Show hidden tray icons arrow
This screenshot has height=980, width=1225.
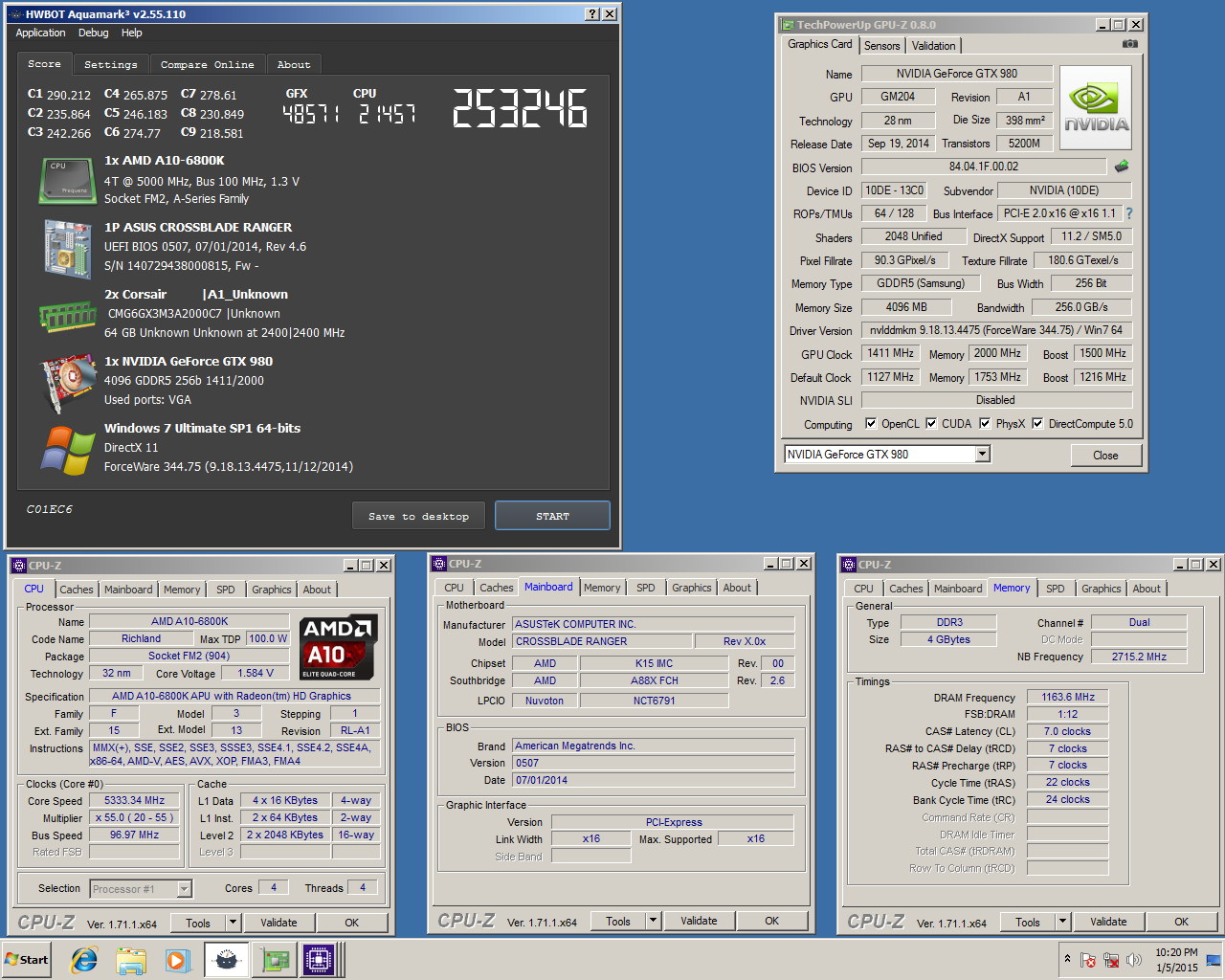tap(1067, 959)
